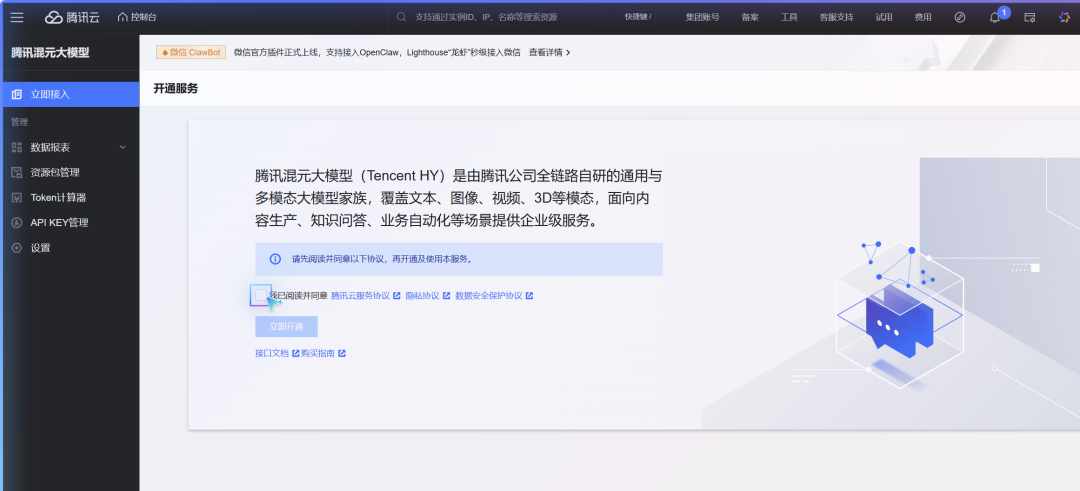Click the search magnifier icon
1080x491 pixels.
[401, 17]
